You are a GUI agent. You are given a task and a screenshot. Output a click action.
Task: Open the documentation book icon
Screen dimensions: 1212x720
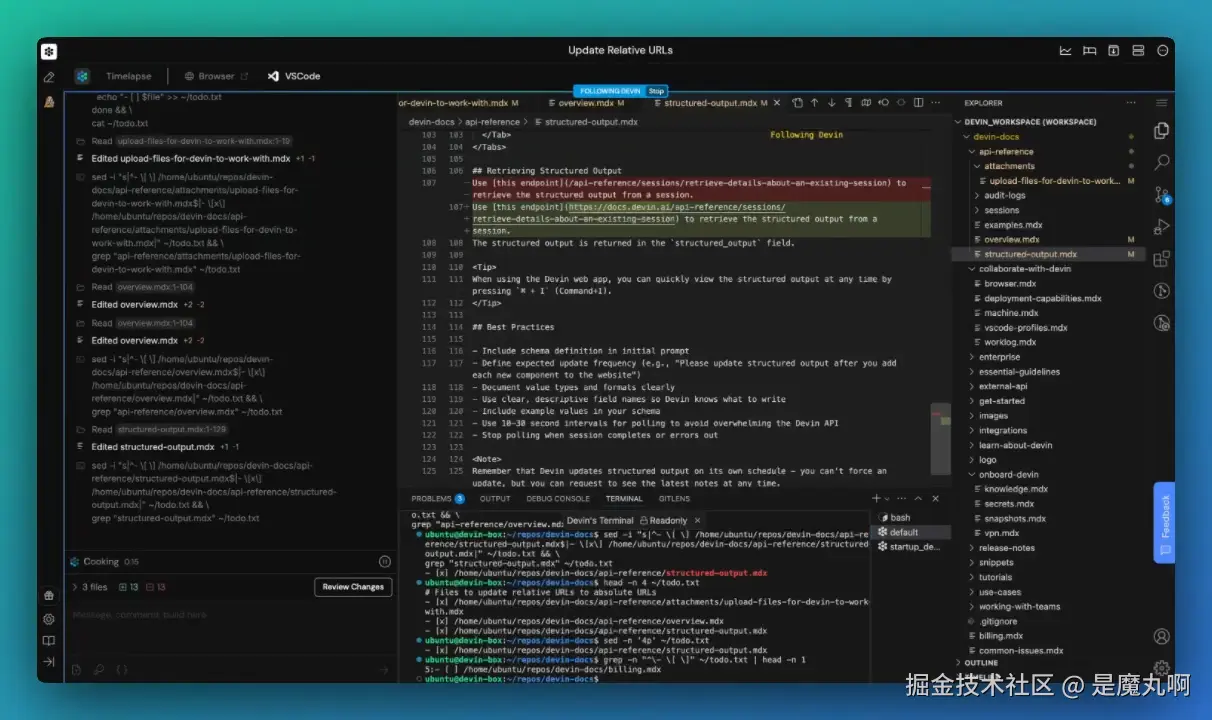(48, 641)
